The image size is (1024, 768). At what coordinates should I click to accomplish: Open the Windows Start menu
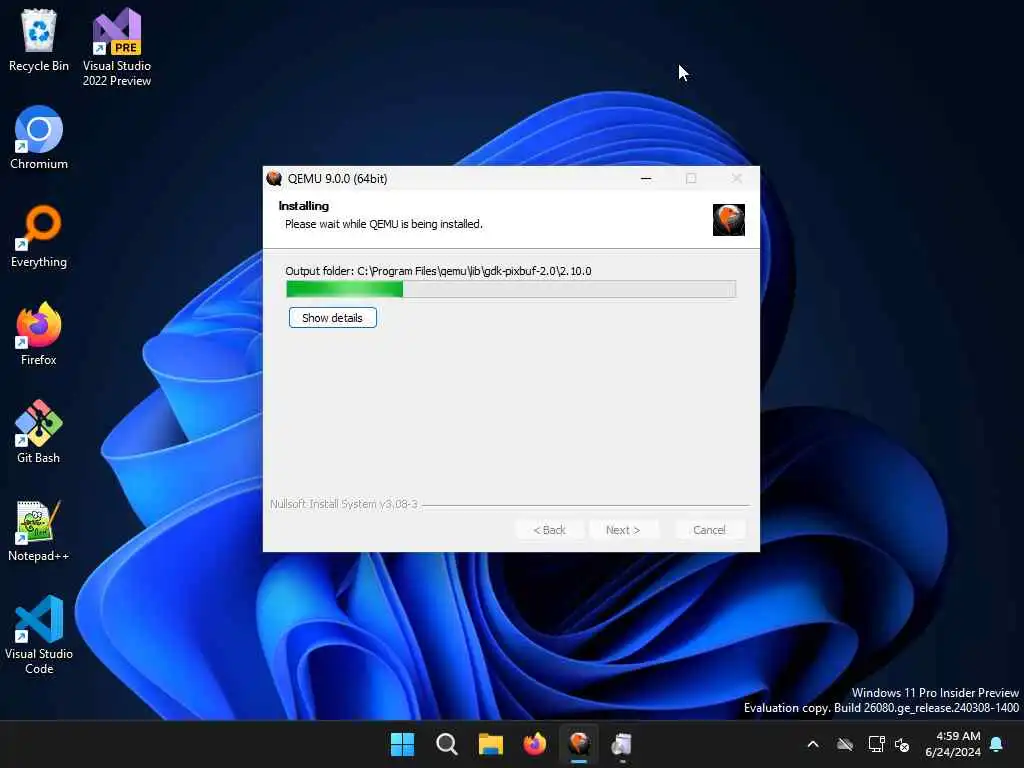click(402, 744)
